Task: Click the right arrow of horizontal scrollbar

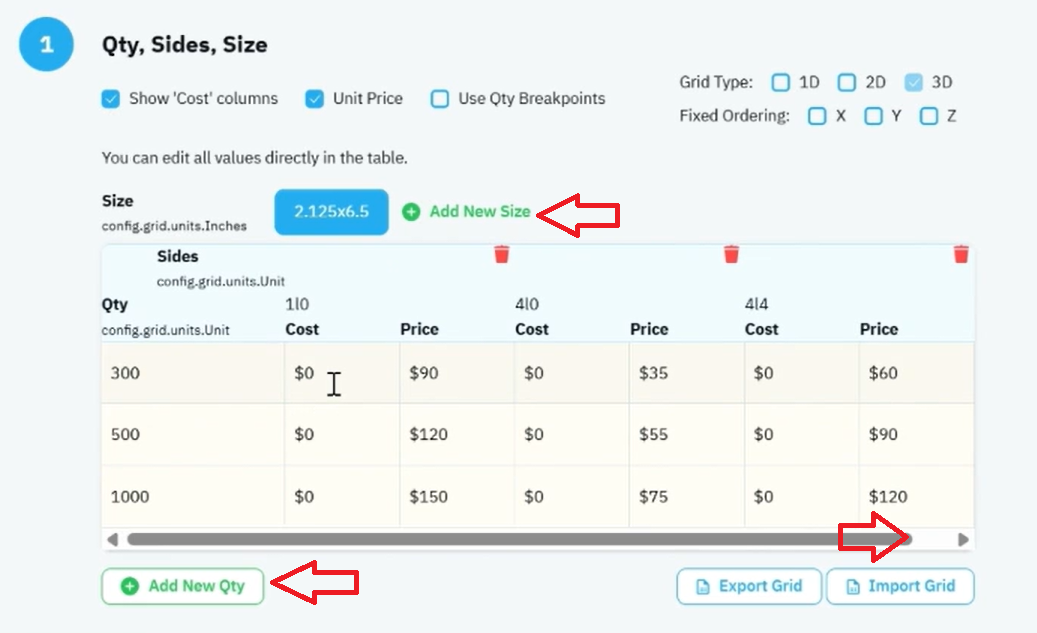Action: pos(963,540)
